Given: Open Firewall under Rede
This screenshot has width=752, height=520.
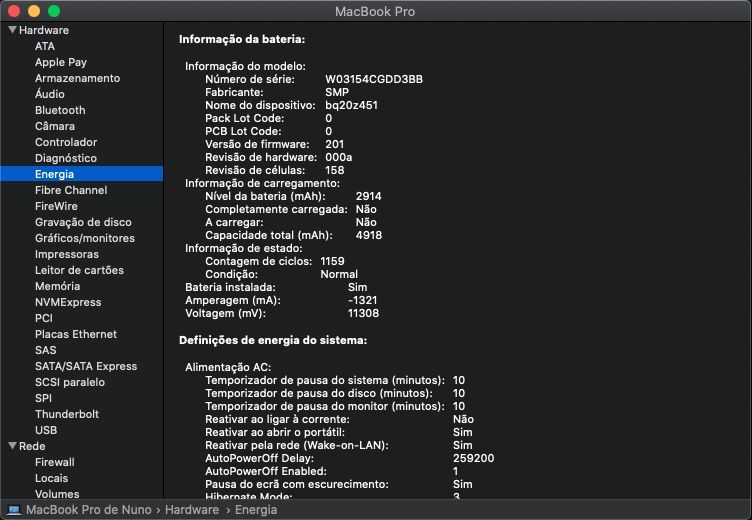Looking at the screenshot, I should [x=55, y=462].
